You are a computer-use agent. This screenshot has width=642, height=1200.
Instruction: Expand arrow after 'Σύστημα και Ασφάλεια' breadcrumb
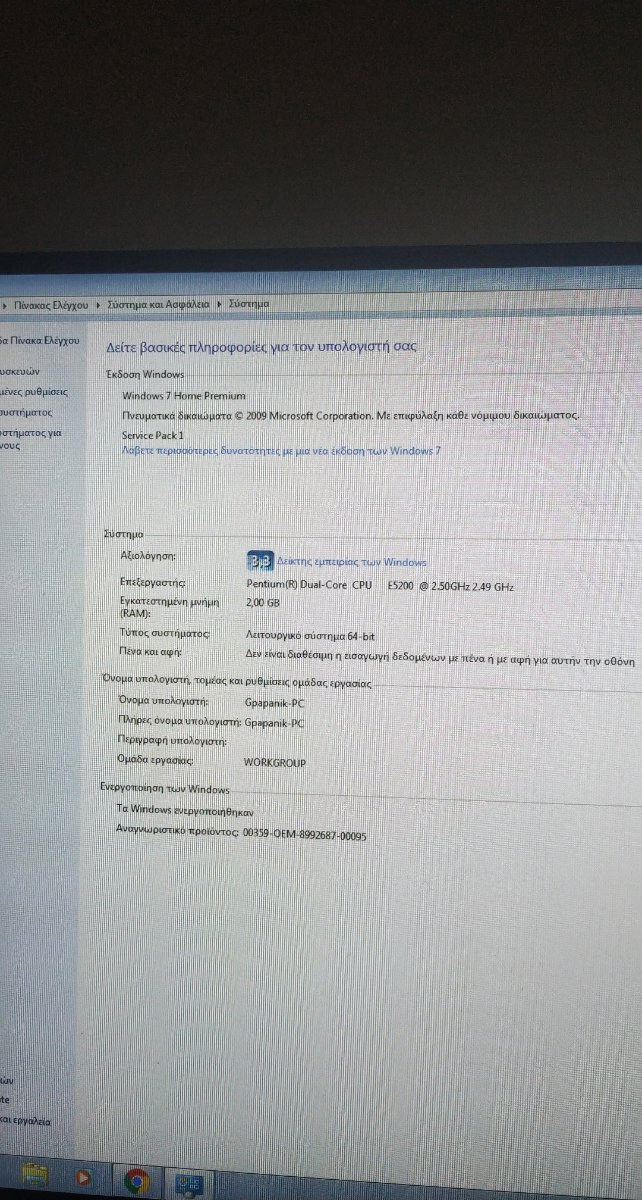click(x=219, y=303)
